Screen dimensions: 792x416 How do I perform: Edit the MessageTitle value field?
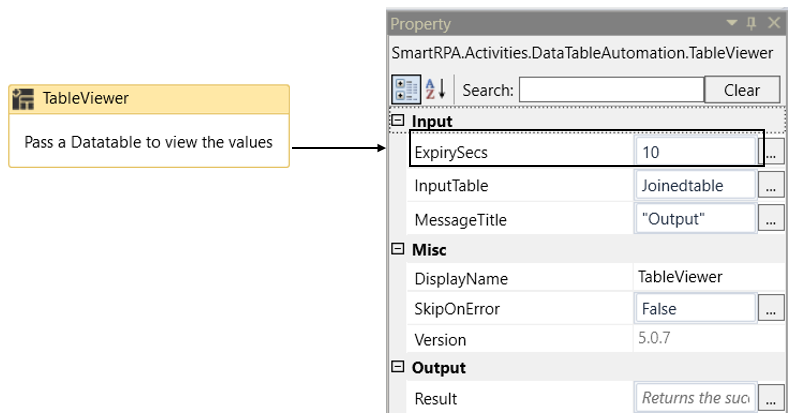point(695,218)
